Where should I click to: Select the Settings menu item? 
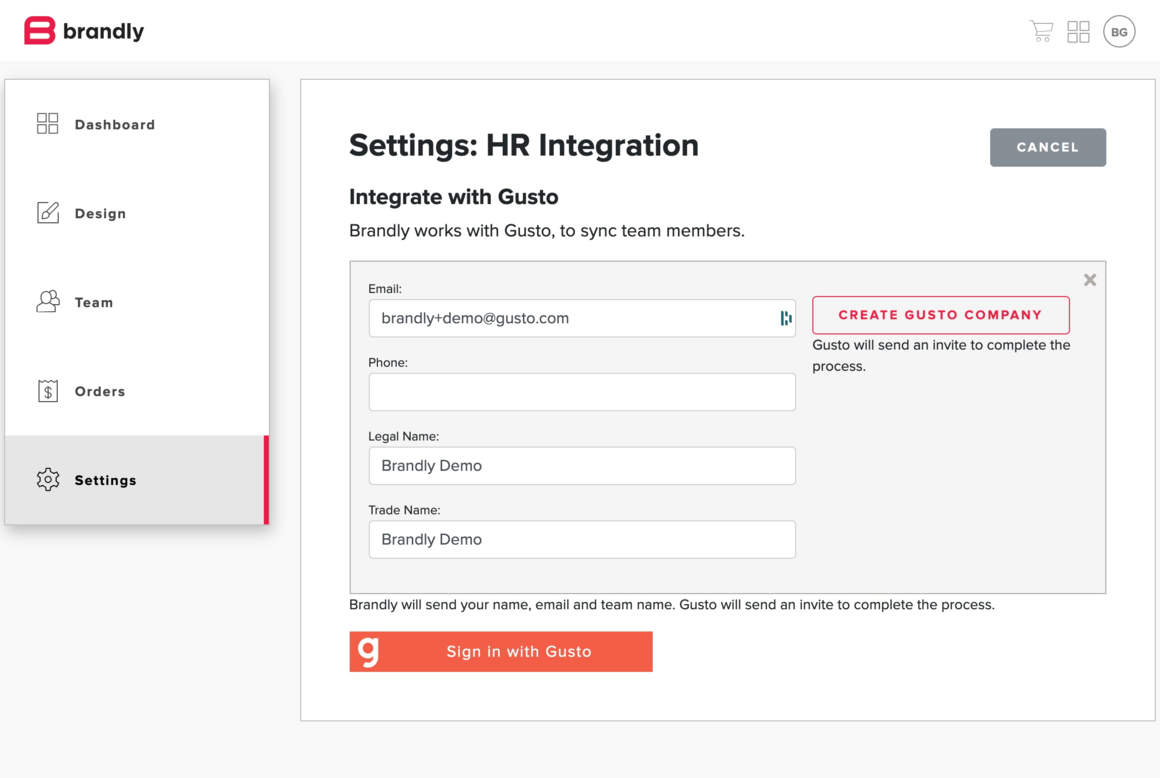137,480
